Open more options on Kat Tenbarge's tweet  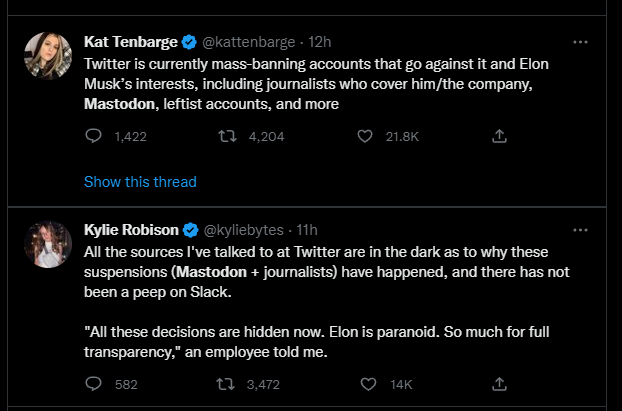pyautogui.click(x=580, y=42)
